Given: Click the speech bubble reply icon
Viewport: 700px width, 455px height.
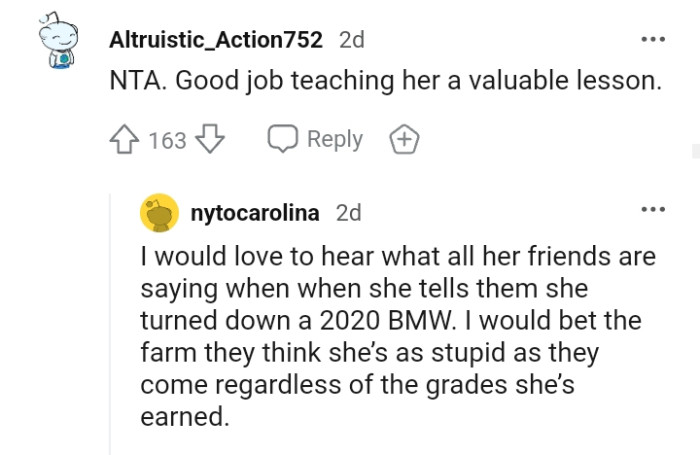Looking at the screenshot, I should 282,140.
